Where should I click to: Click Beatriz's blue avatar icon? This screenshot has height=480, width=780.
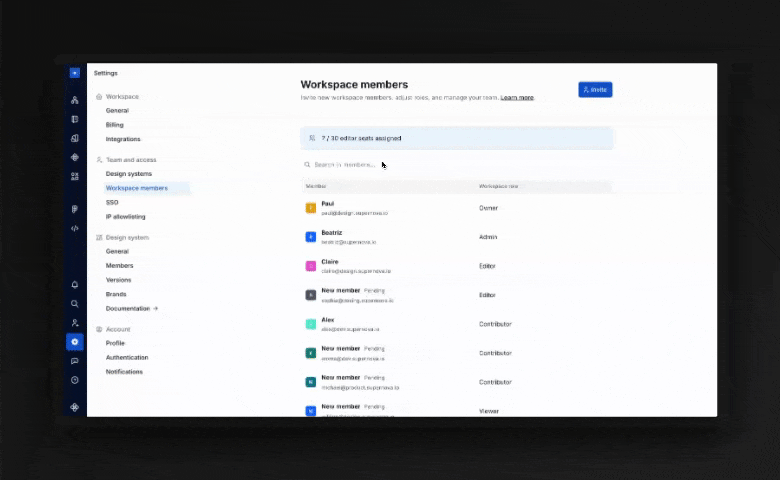click(311, 237)
